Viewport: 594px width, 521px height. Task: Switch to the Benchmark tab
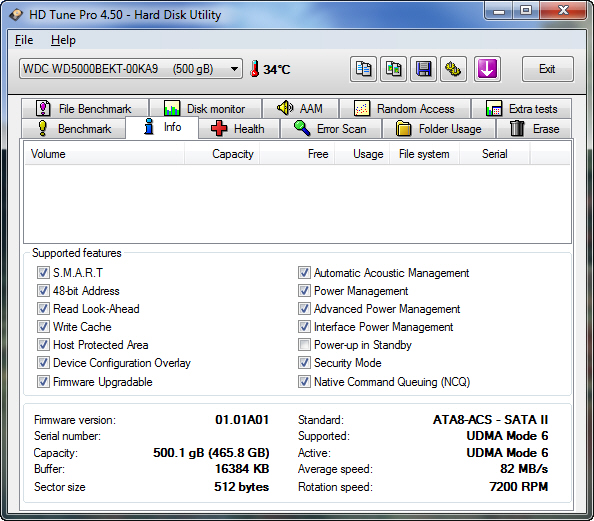tap(74, 129)
